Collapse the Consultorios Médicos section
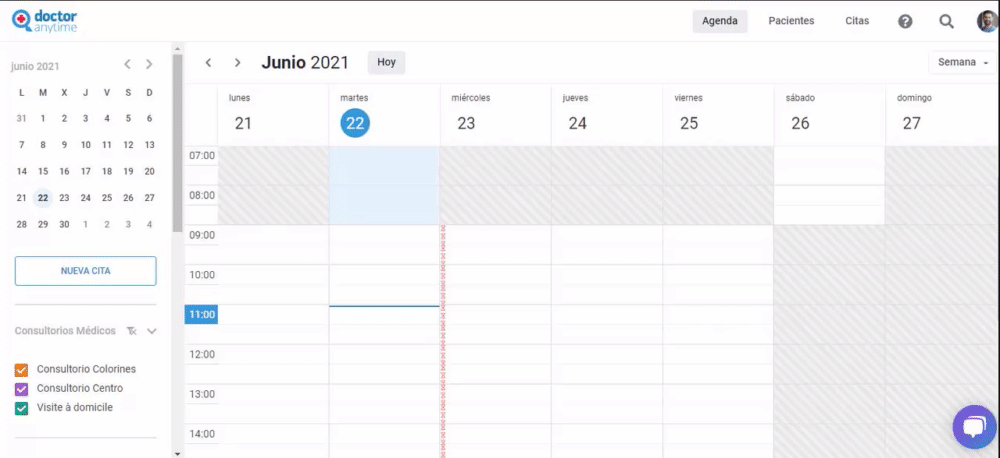The image size is (1000, 458). [152, 331]
